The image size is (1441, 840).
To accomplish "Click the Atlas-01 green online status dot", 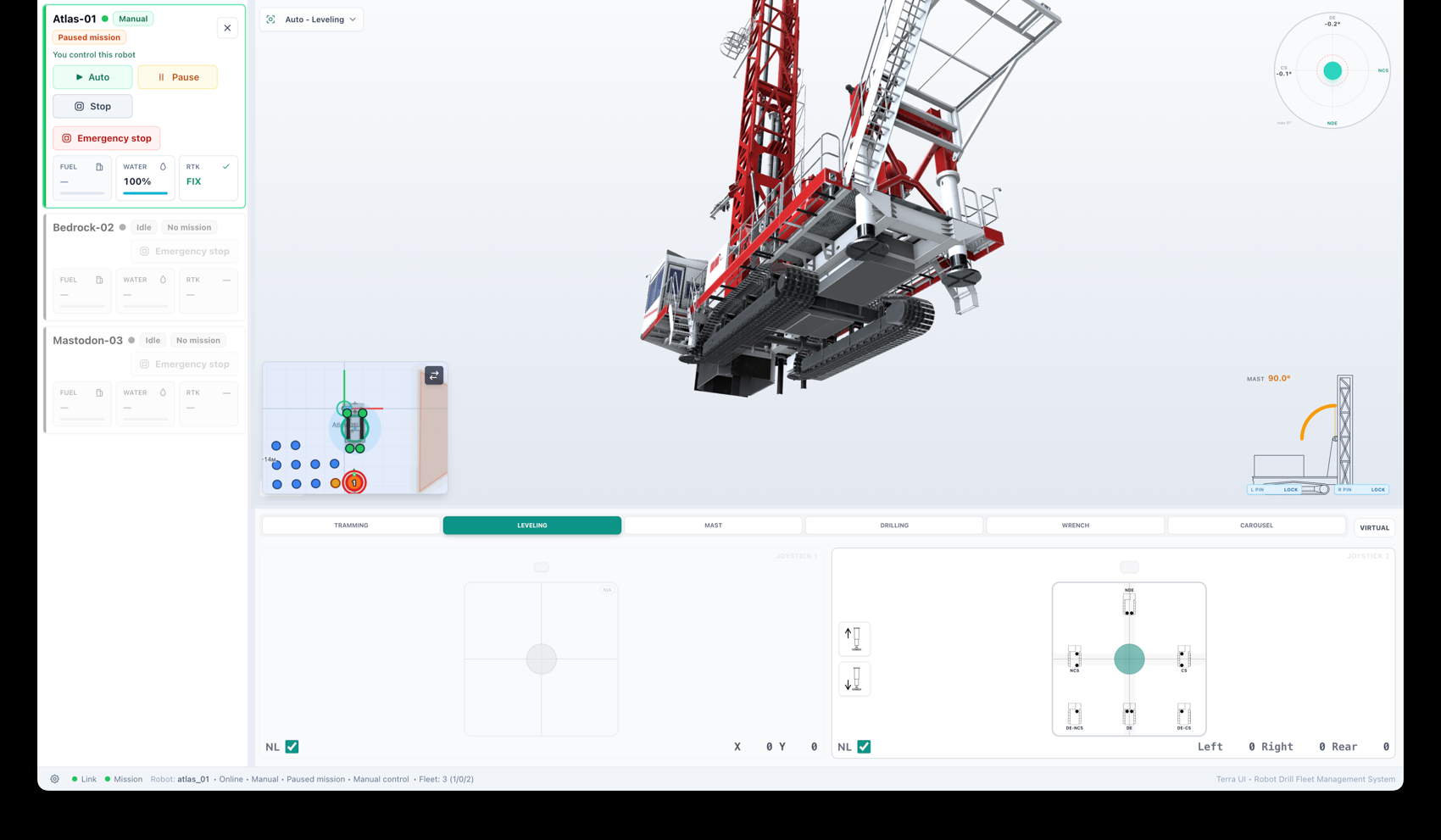I will point(105,19).
